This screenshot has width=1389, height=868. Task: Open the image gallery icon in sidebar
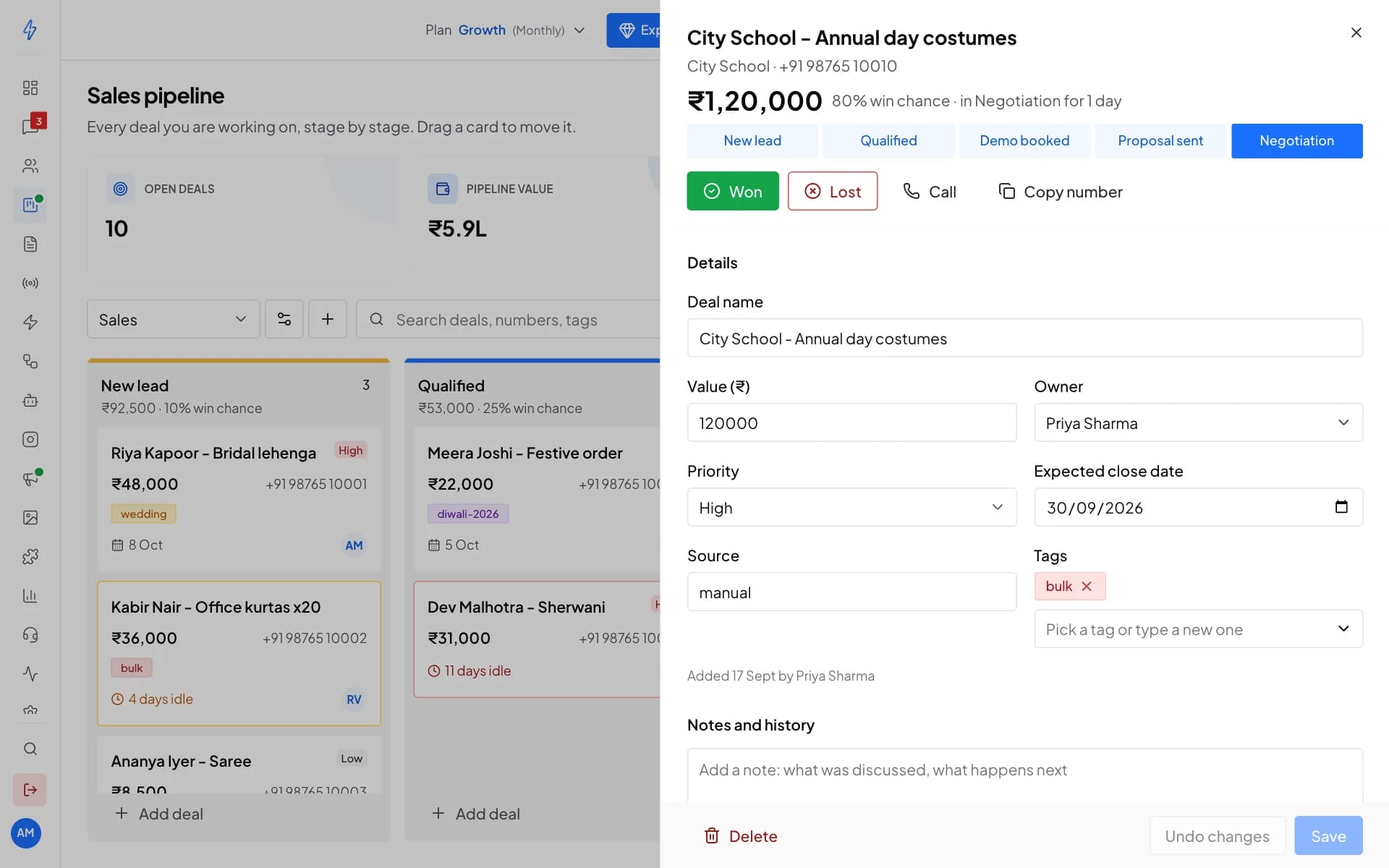point(30,517)
